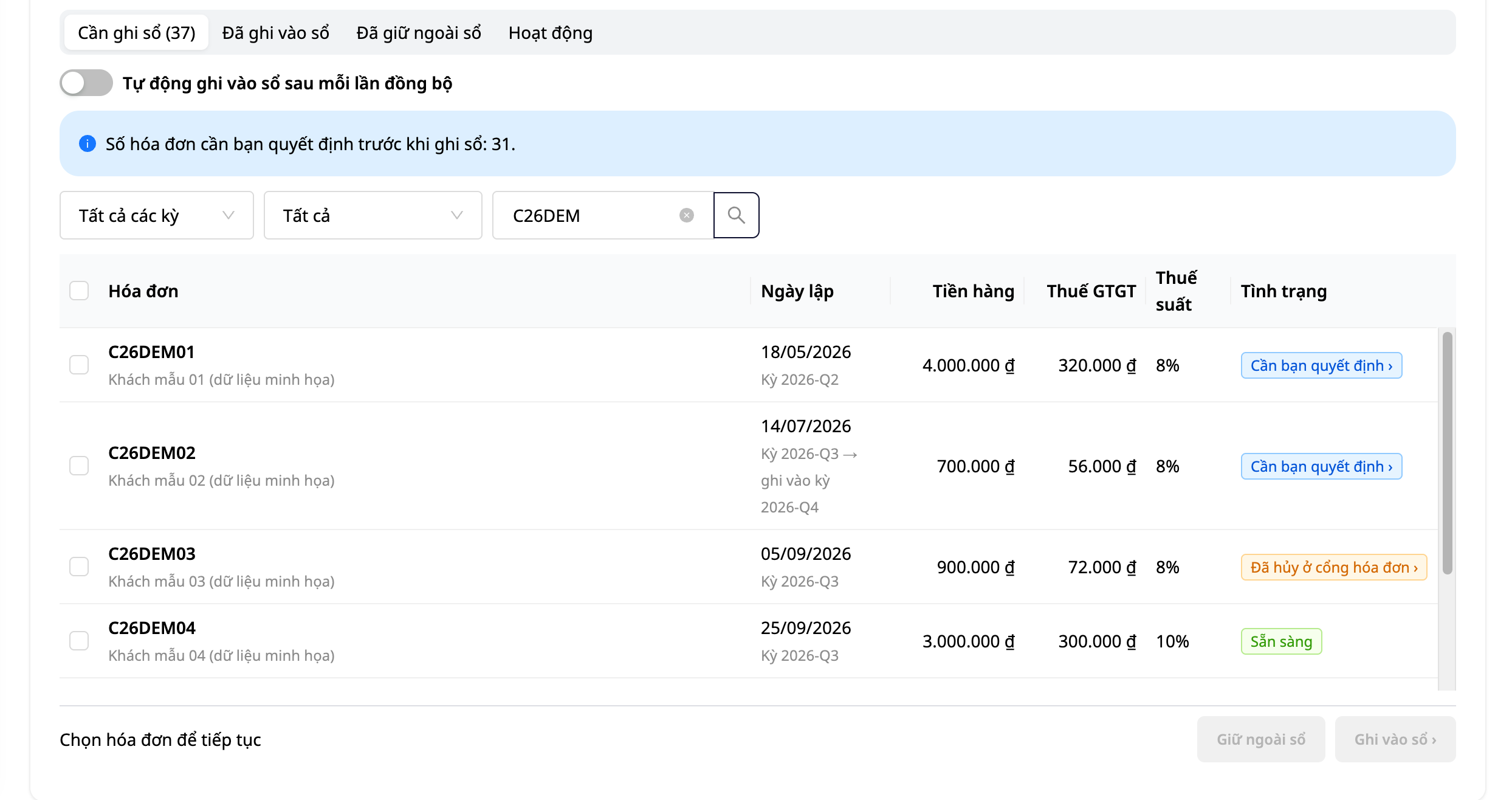Open 'Cần bạn quyết định' tag for C26DEM02
Image resolution: width=1512 pixels, height=800 pixels.
coord(1321,466)
